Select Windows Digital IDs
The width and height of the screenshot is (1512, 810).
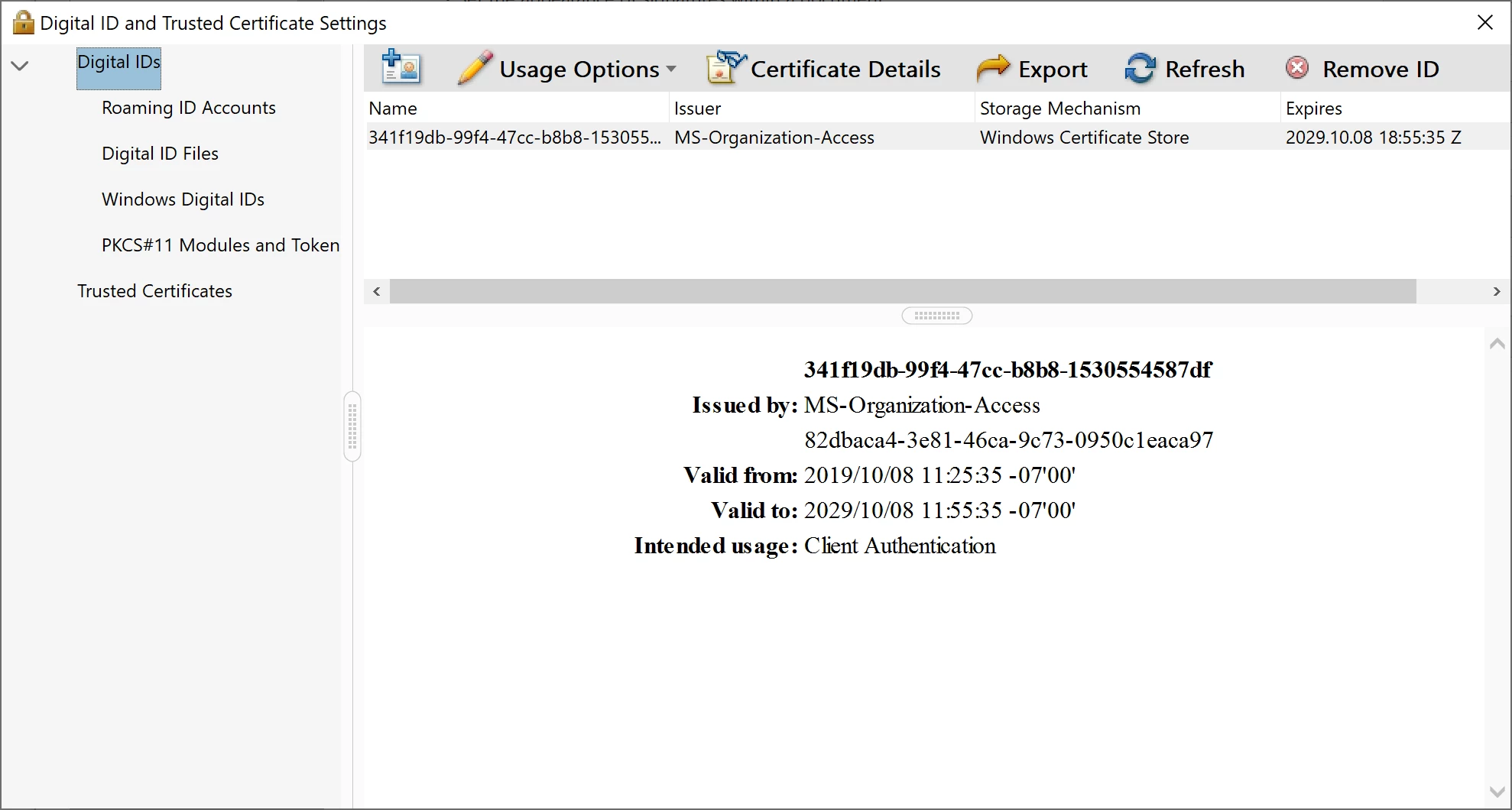pyautogui.click(x=183, y=199)
